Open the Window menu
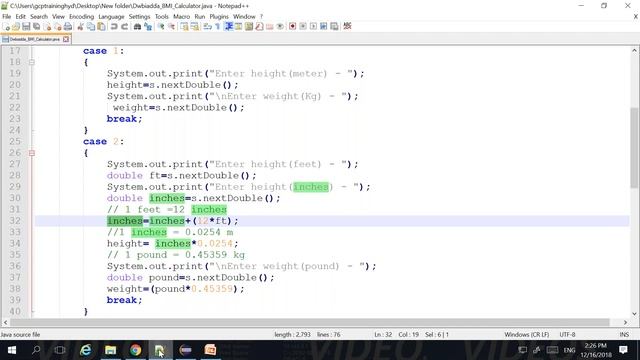The height and width of the screenshot is (360, 640). point(244,17)
